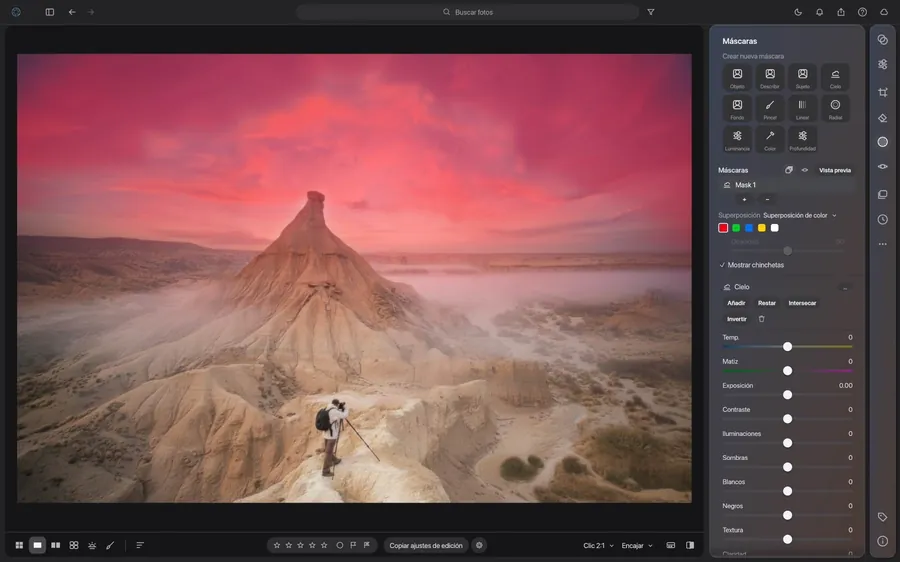This screenshot has height=562, width=900.
Task: Select the Radial gradient mask tool
Action: pos(835,108)
